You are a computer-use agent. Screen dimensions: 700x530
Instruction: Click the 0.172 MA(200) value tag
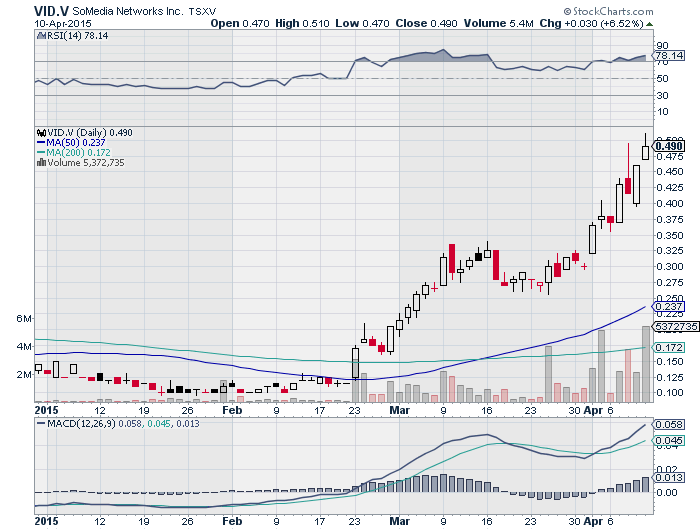(667, 347)
